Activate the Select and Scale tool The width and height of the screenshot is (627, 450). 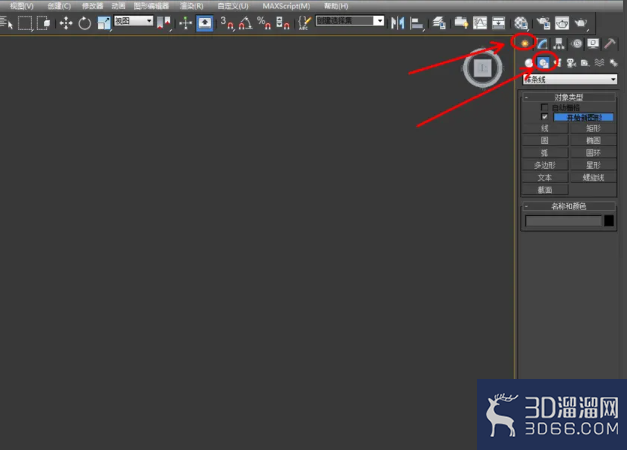[104, 23]
